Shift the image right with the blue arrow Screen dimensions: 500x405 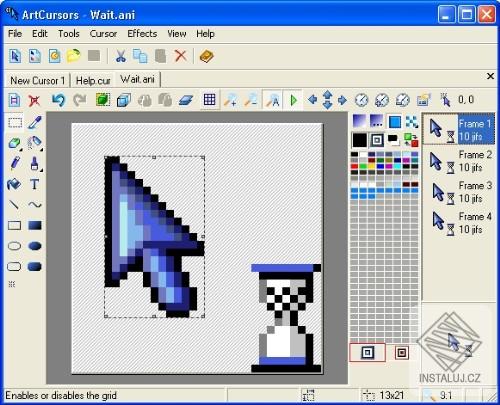(342, 100)
